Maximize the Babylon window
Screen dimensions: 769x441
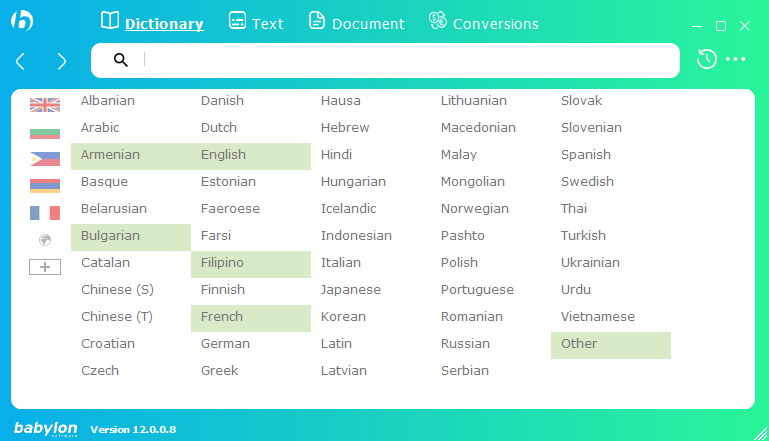pyautogui.click(x=721, y=26)
